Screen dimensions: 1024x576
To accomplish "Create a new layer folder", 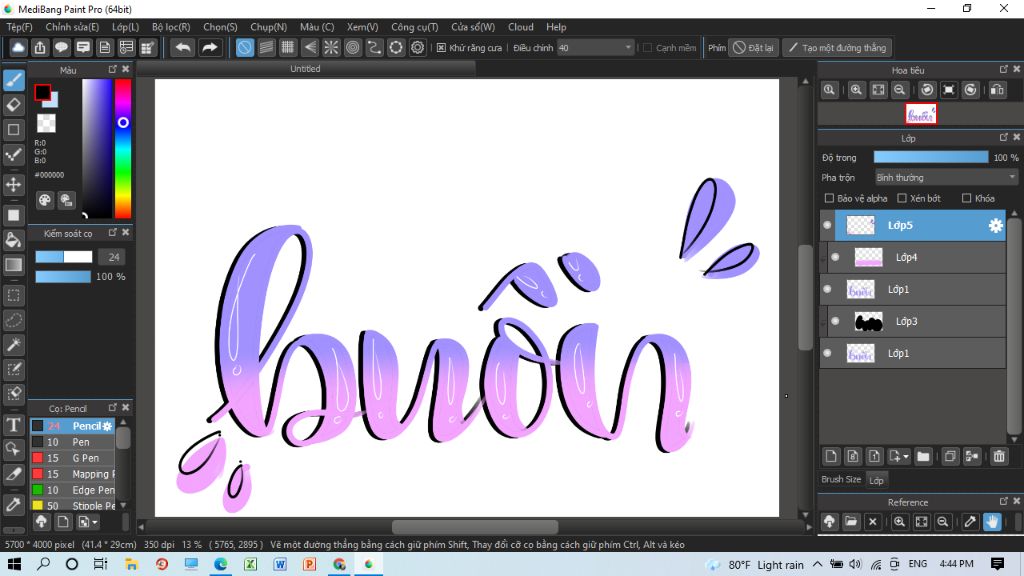I will (923, 456).
